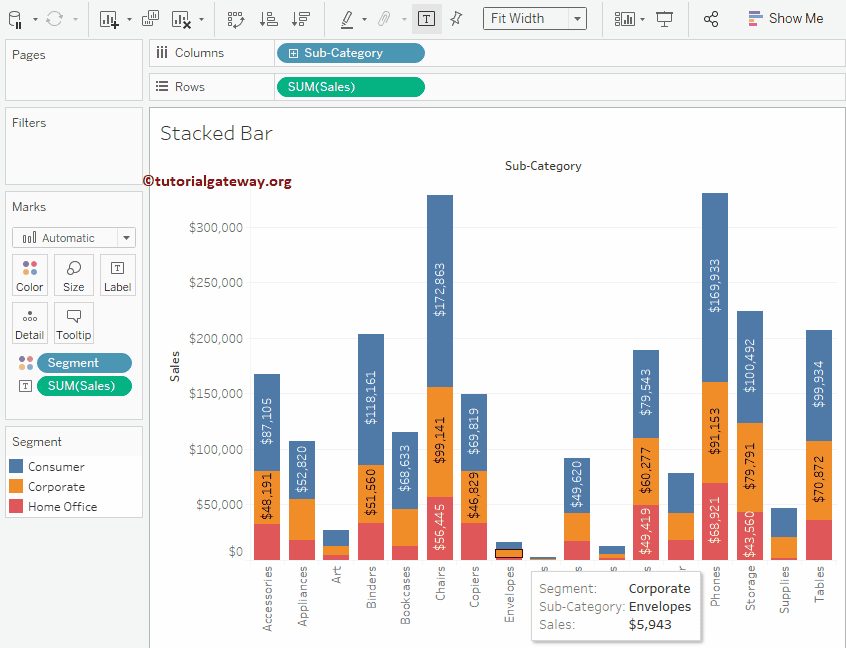This screenshot has height=648, width=846.
Task: Click the New Worksheet toolbar icon
Action: pyautogui.click(x=109, y=18)
